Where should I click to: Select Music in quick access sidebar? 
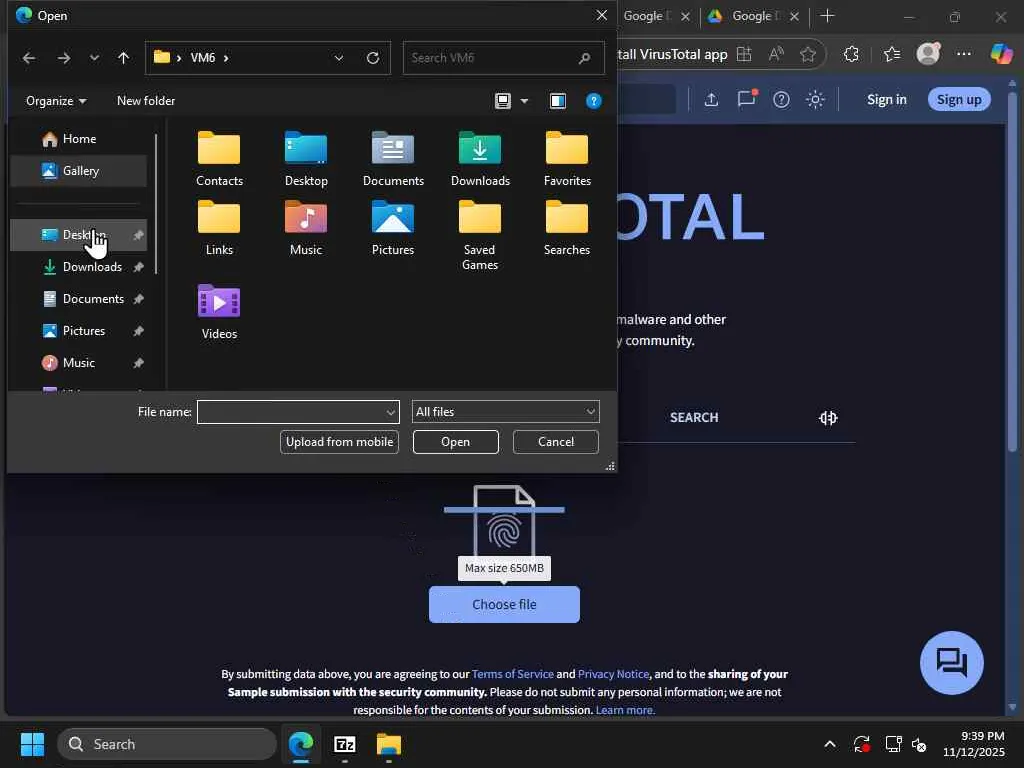tap(78, 363)
